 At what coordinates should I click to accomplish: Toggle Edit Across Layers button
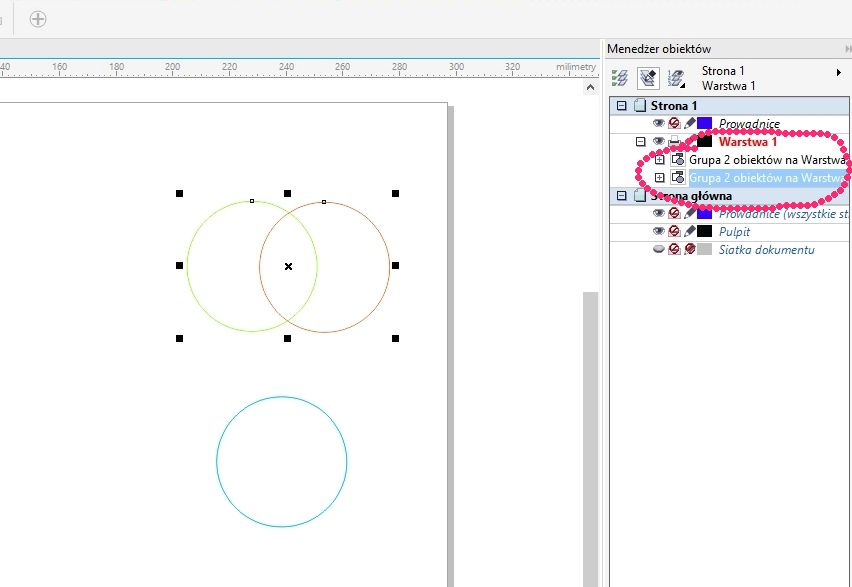point(647,77)
